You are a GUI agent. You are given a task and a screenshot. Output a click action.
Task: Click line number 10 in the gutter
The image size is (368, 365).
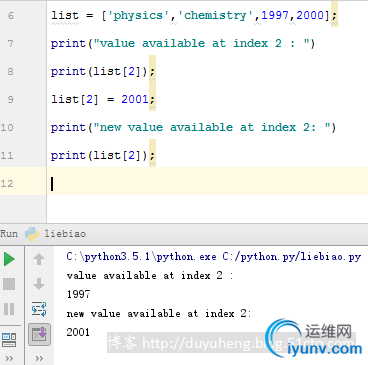(x=7, y=128)
